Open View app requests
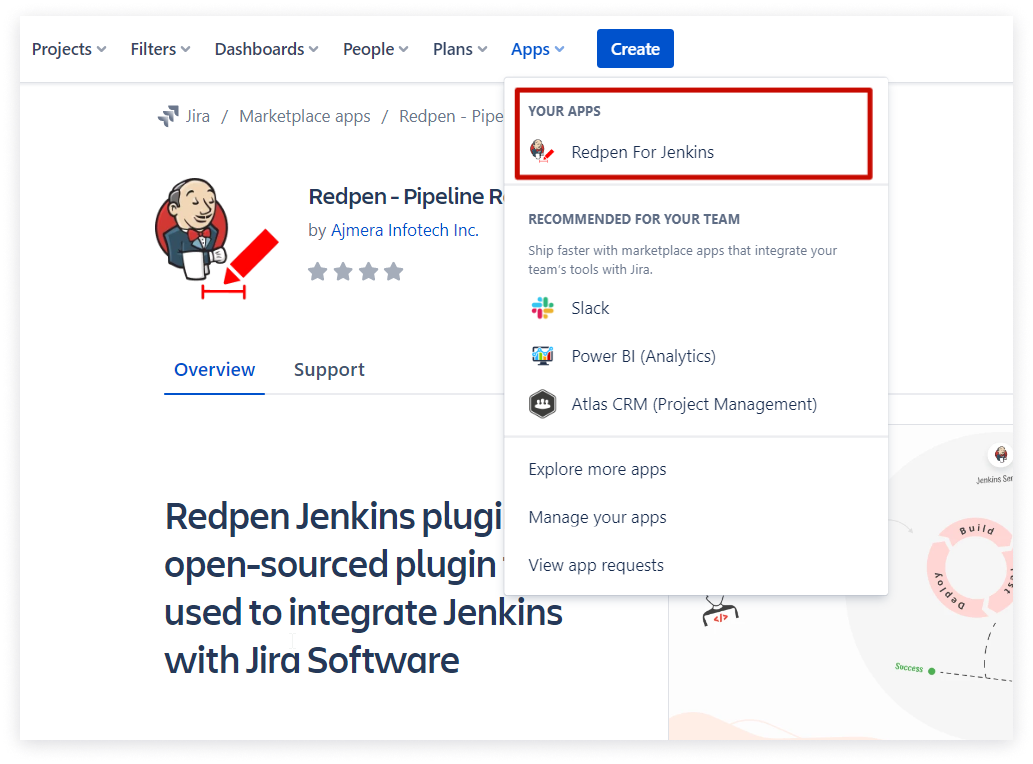This screenshot has height=764, width=1033. (596, 566)
